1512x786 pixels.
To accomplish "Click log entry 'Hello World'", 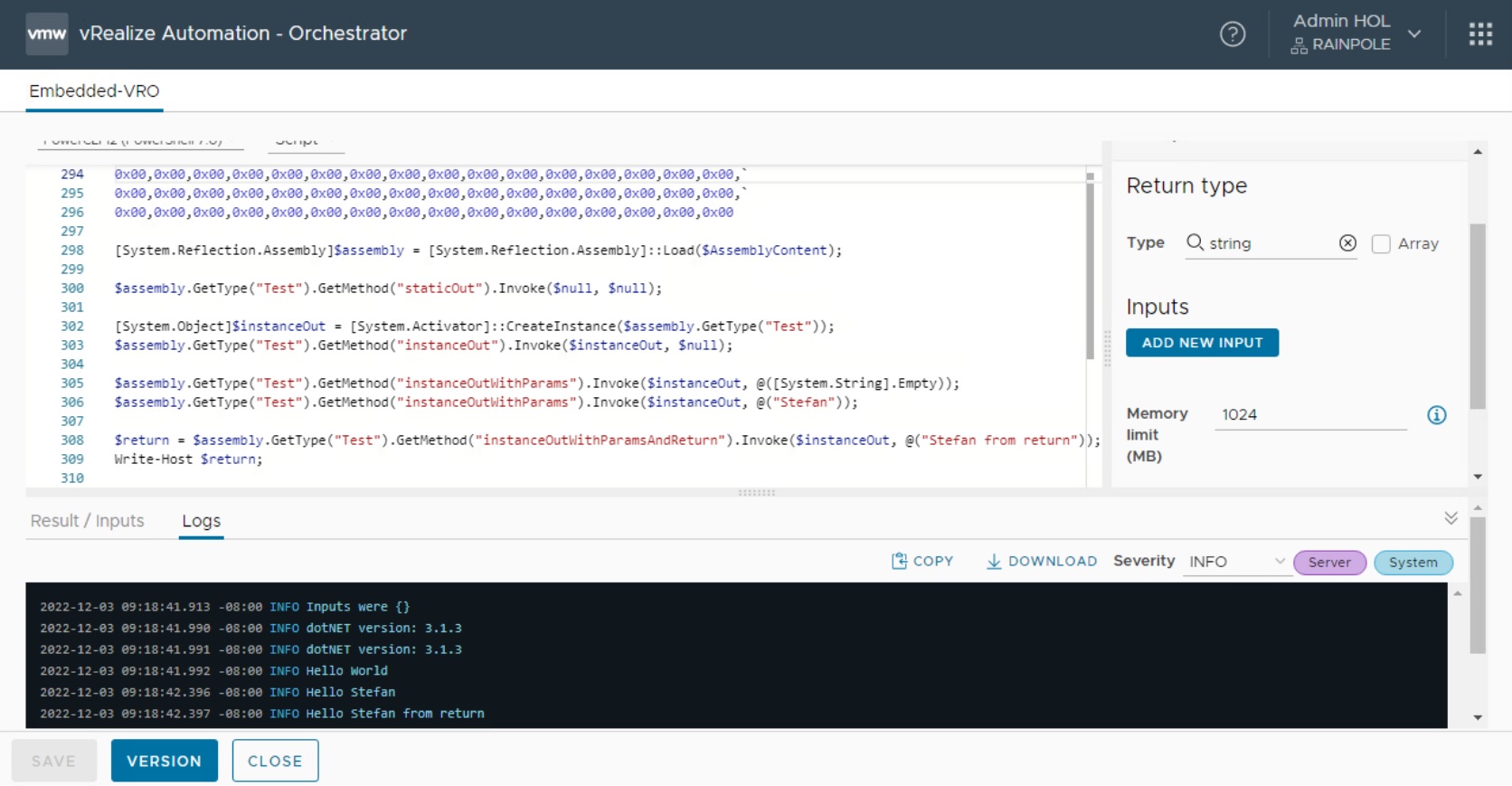I will click(346, 671).
